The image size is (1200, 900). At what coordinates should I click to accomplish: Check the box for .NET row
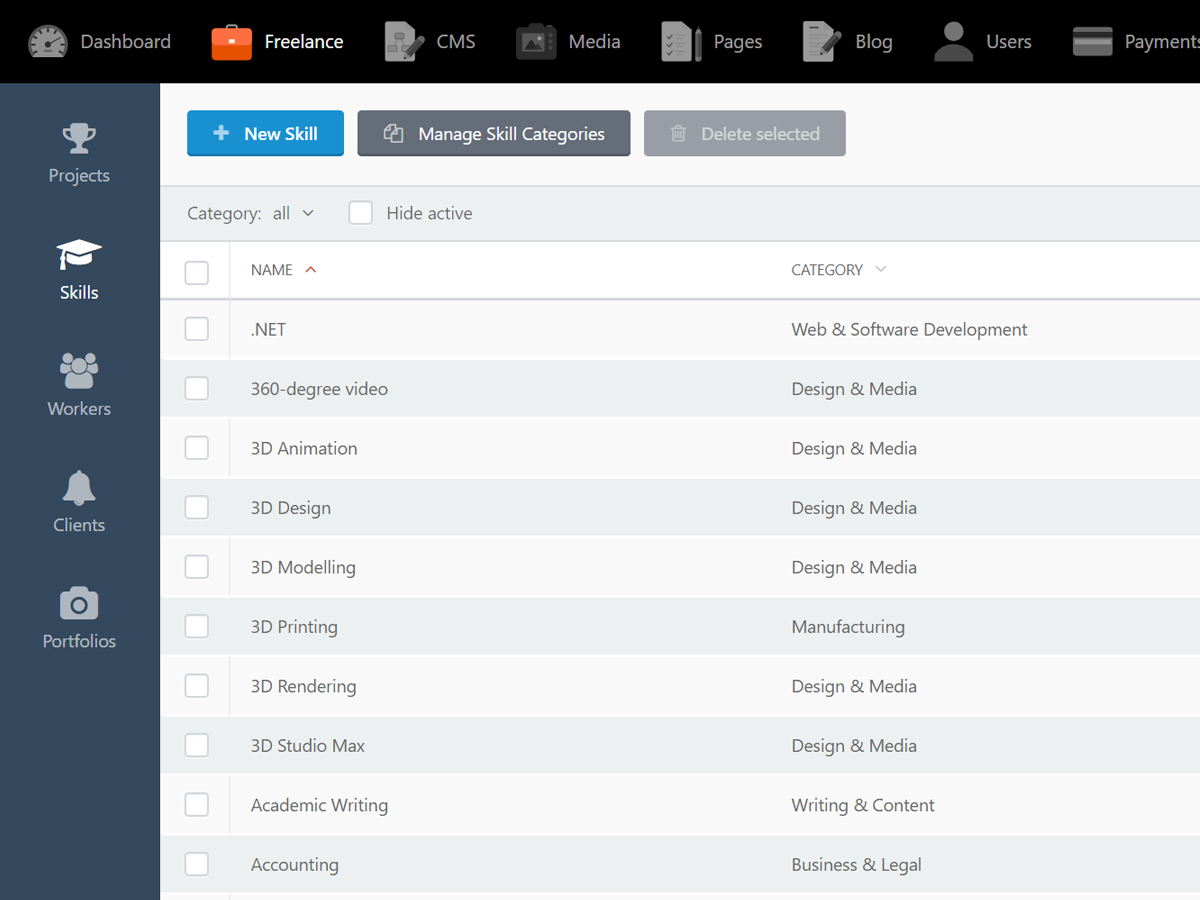(x=197, y=329)
